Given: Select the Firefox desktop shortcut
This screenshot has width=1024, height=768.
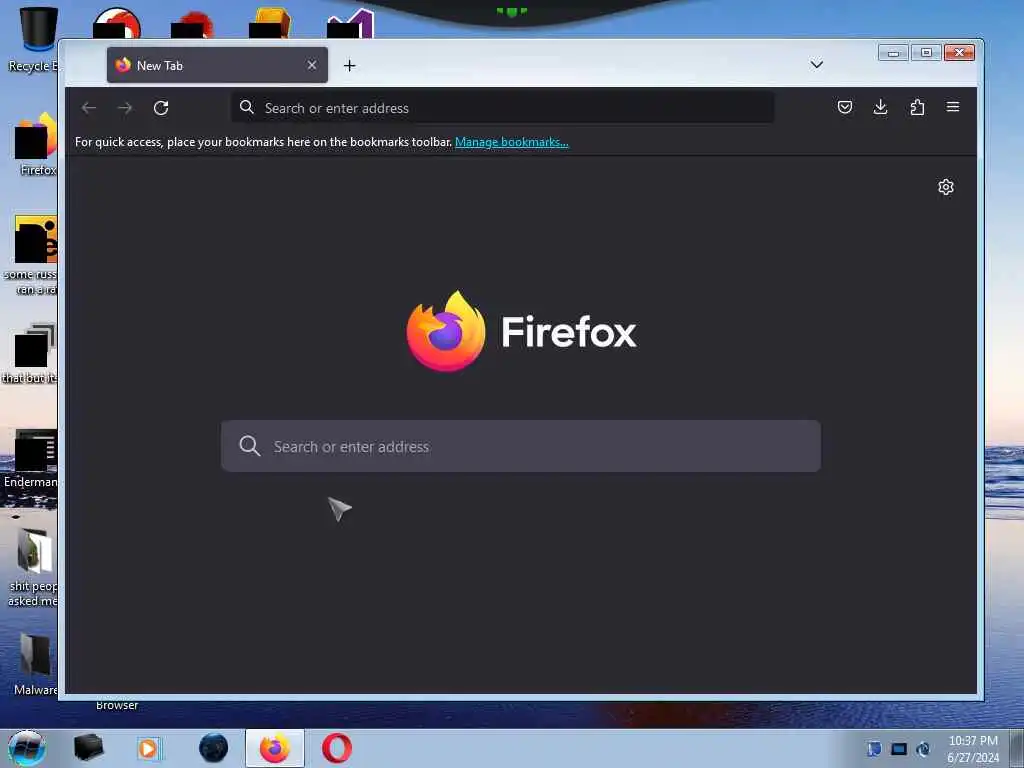Looking at the screenshot, I should click(35, 144).
